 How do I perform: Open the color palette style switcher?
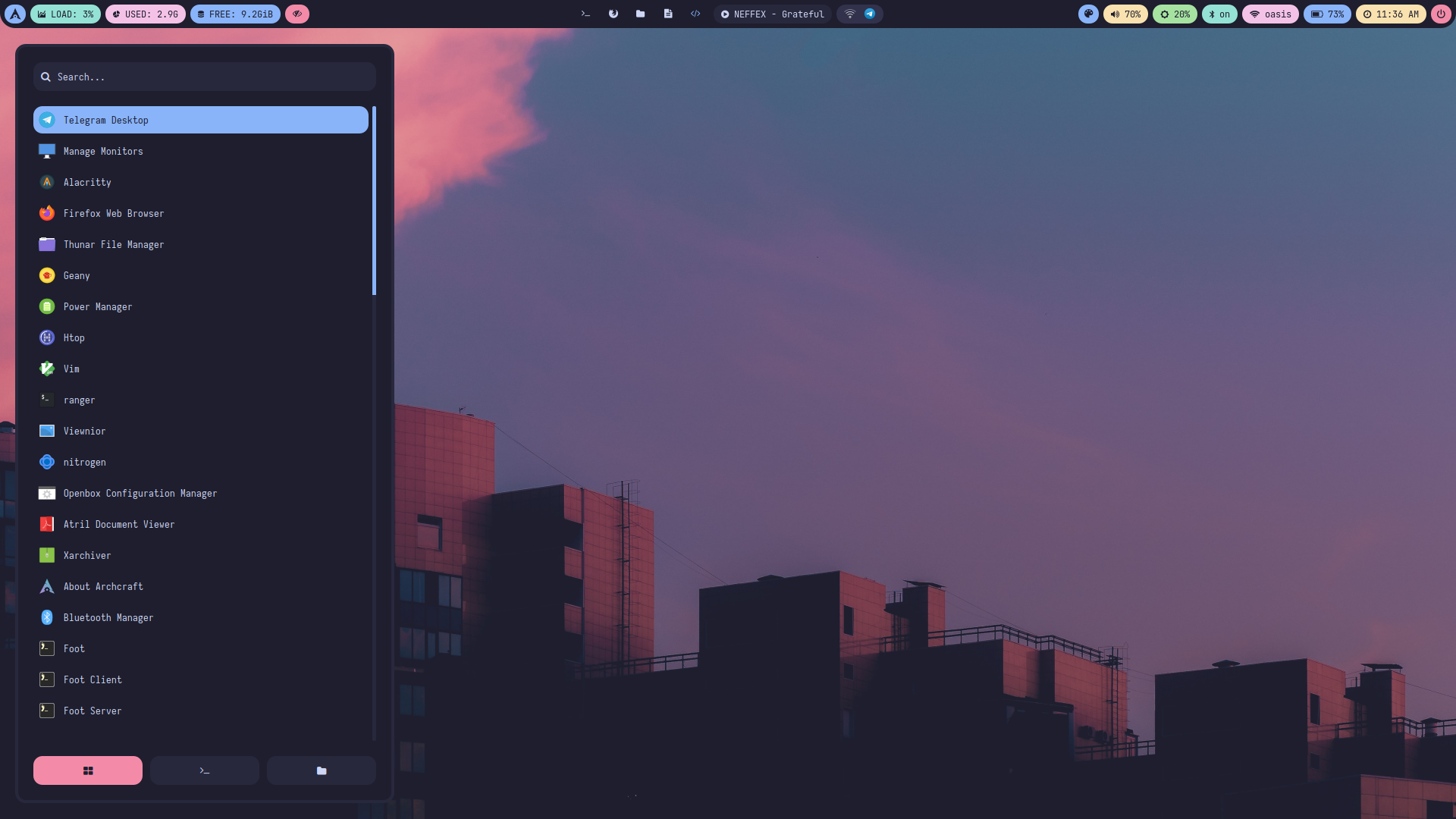pos(1088,14)
